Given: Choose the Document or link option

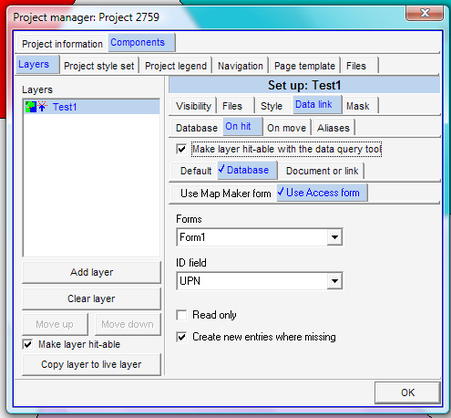Looking at the screenshot, I should [322, 171].
